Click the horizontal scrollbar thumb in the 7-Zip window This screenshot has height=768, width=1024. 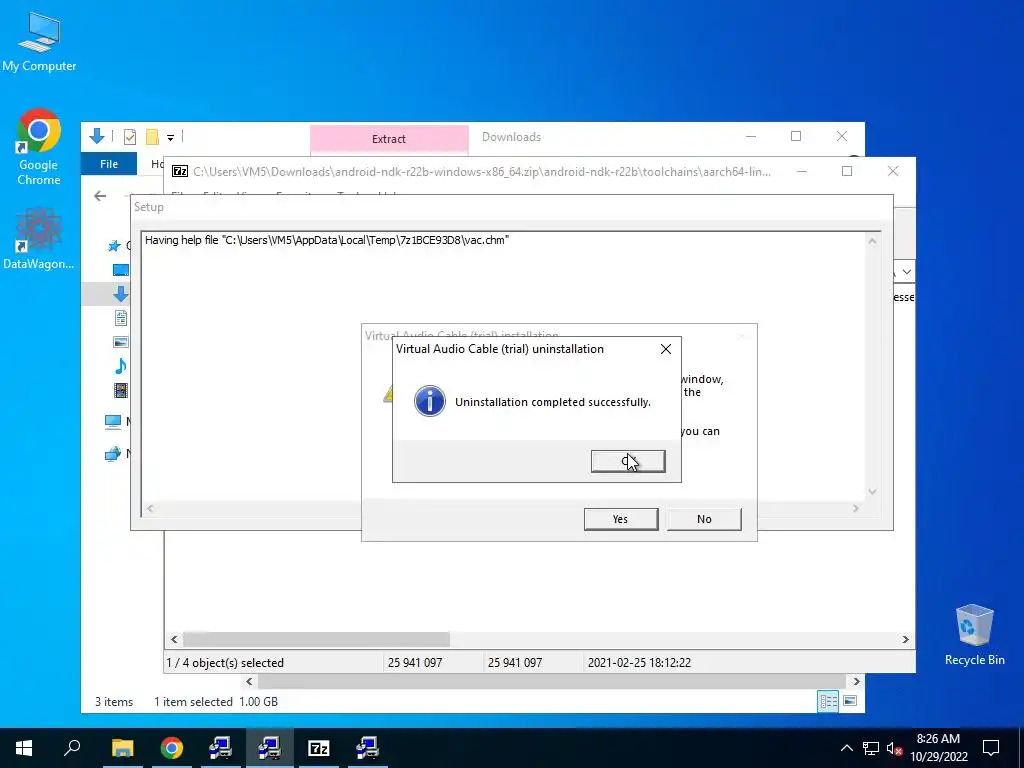click(316, 639)
